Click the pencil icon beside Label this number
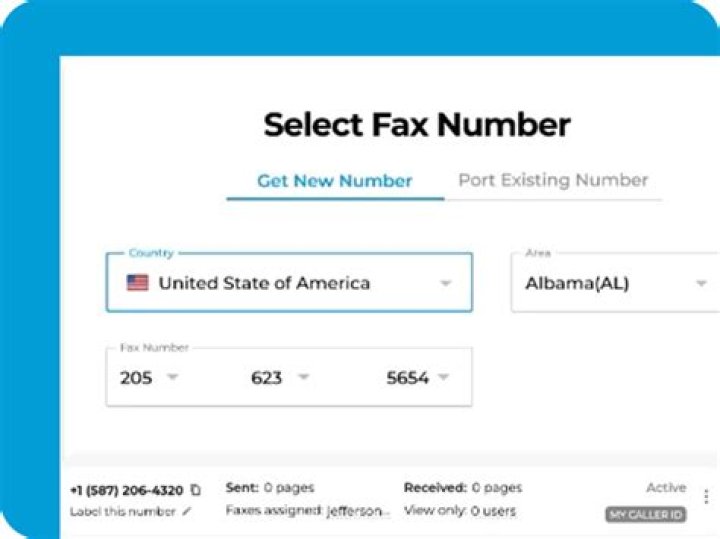 186,511
